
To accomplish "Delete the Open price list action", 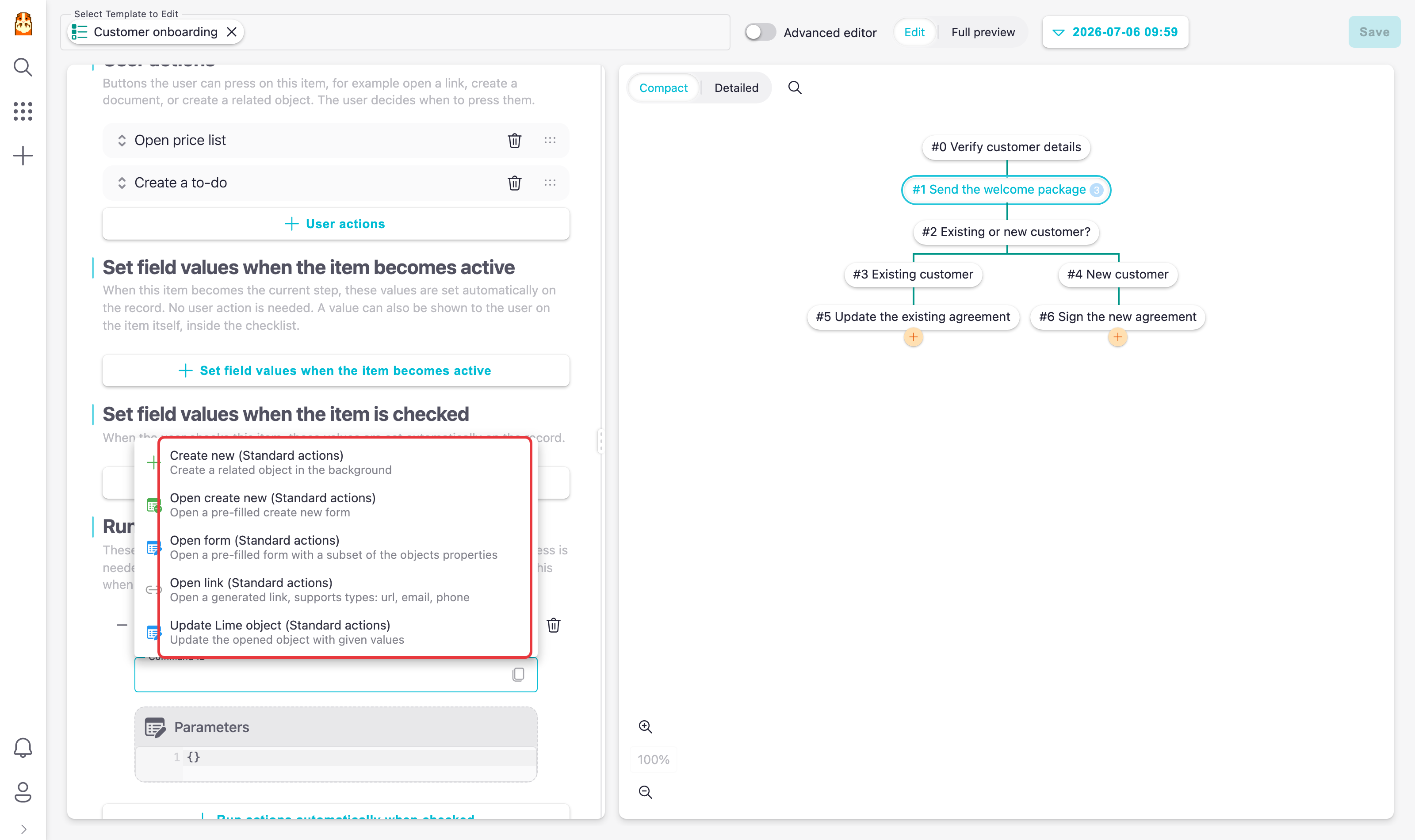I will [x=514, y=141].
